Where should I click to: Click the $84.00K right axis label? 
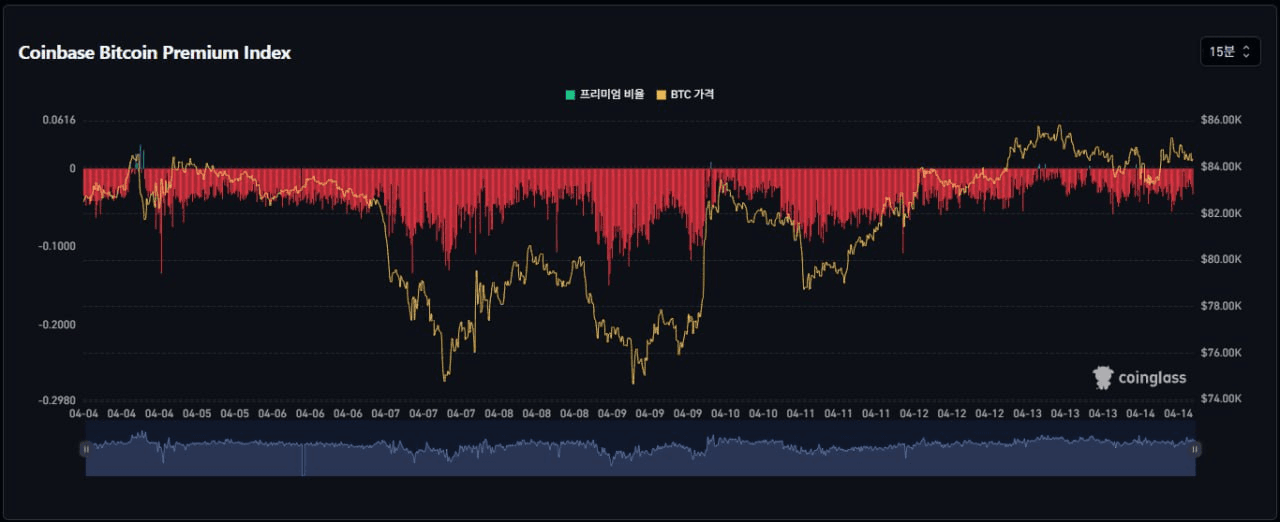(1221, 167)
